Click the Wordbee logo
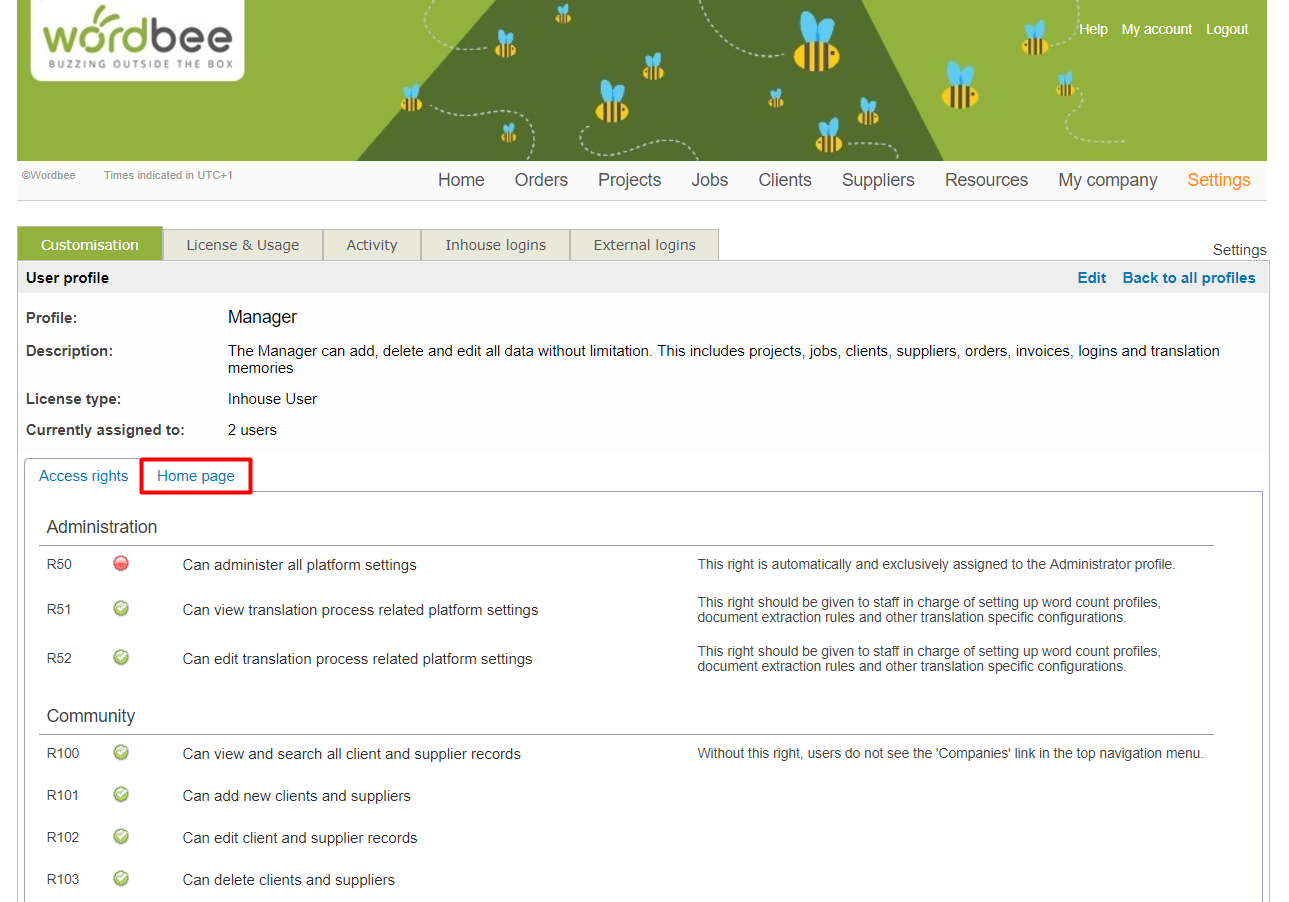Screen dimensions: 1289x902 click(x=137, y=38)
